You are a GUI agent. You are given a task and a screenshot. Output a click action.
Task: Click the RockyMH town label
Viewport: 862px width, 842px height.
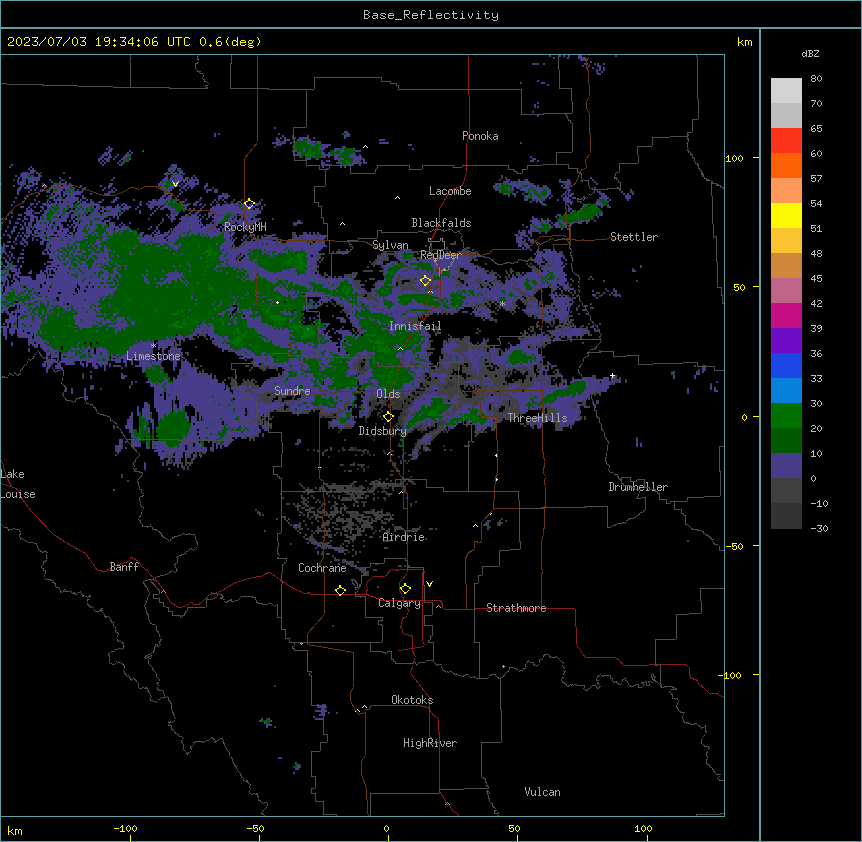(245, 227)
